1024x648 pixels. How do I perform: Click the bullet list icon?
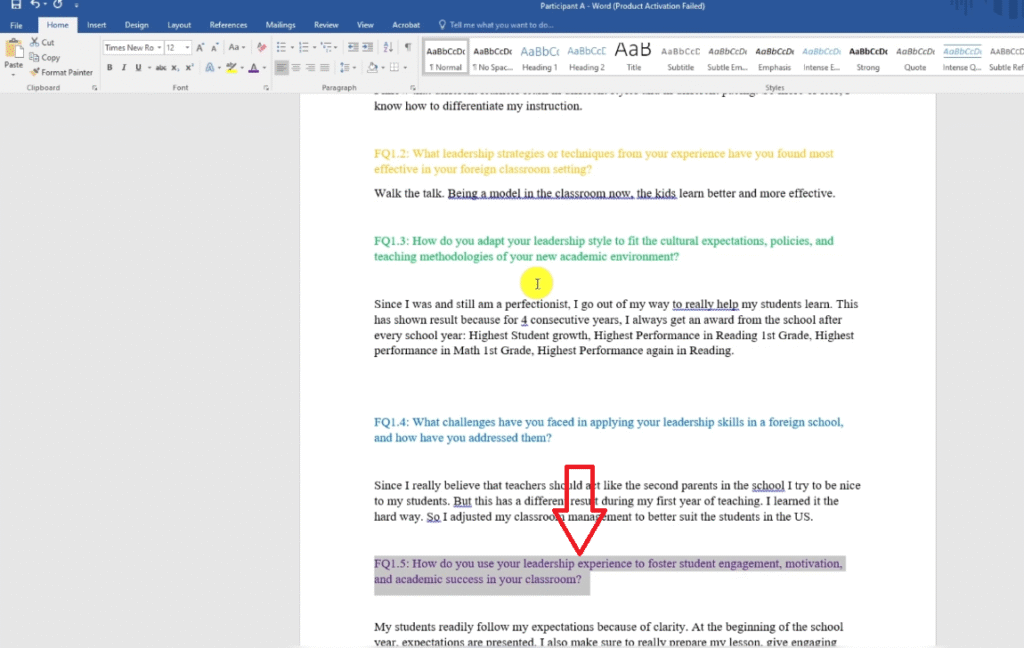281,47
